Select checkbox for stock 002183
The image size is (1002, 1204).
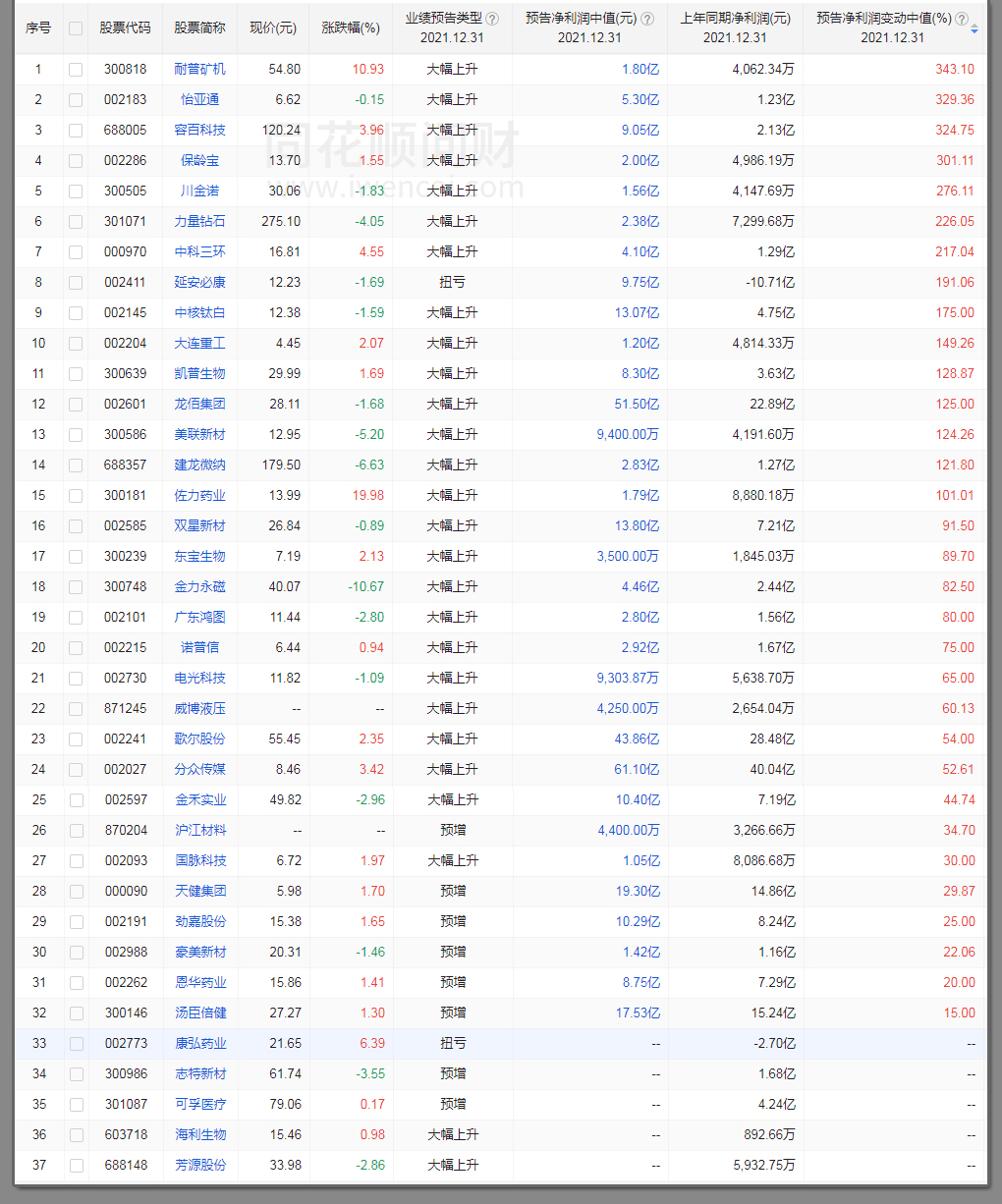(76, 100)
